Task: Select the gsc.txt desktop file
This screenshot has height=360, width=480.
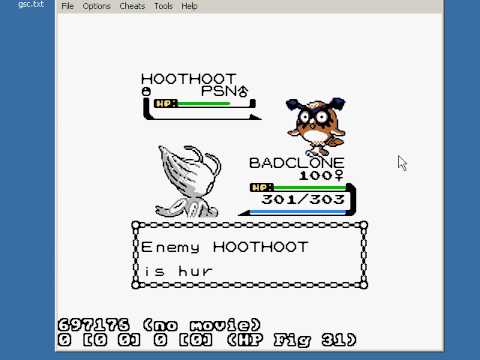Action: pos(31,4)
